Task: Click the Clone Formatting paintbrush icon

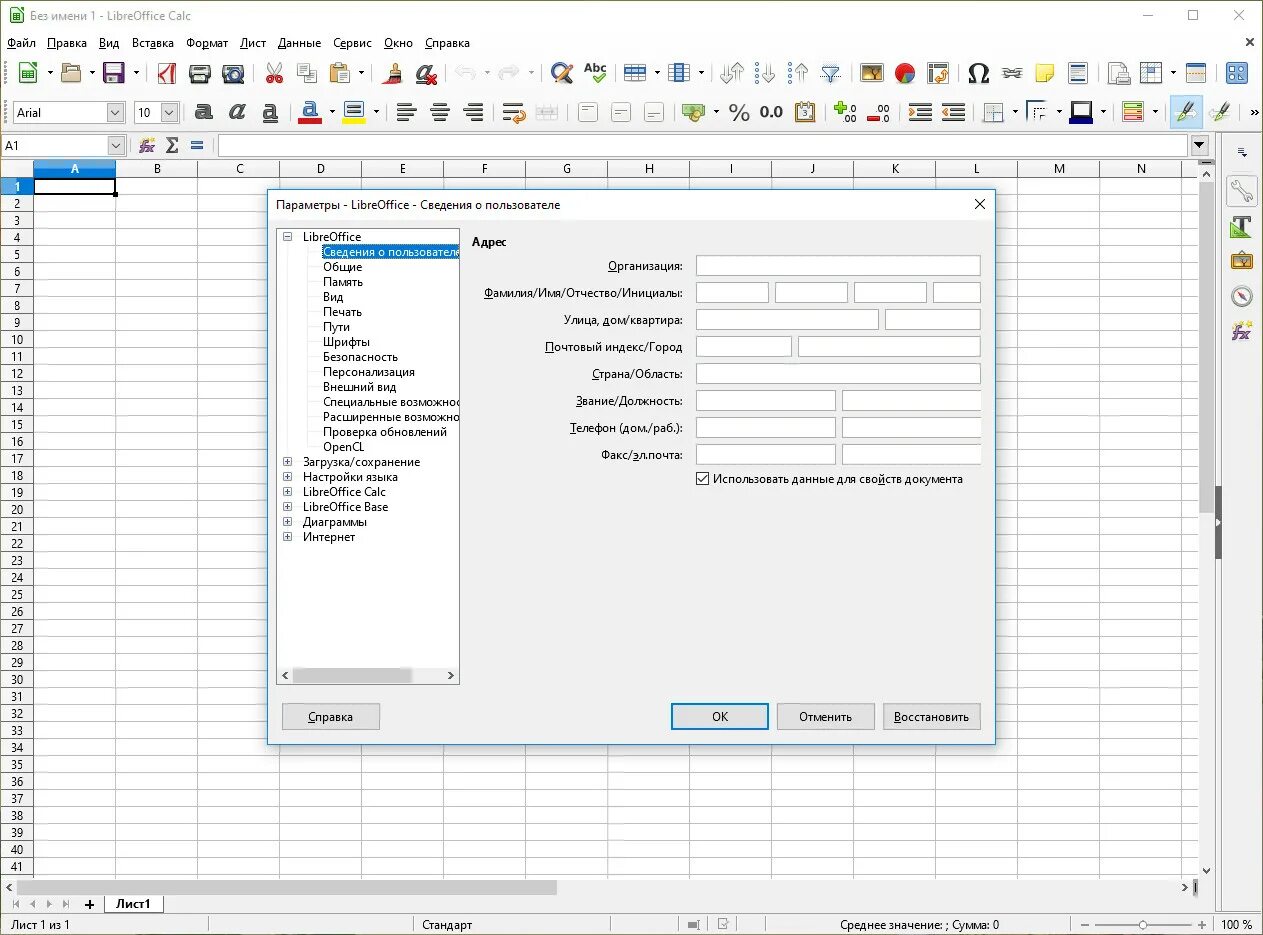Action: click(394, 73)
